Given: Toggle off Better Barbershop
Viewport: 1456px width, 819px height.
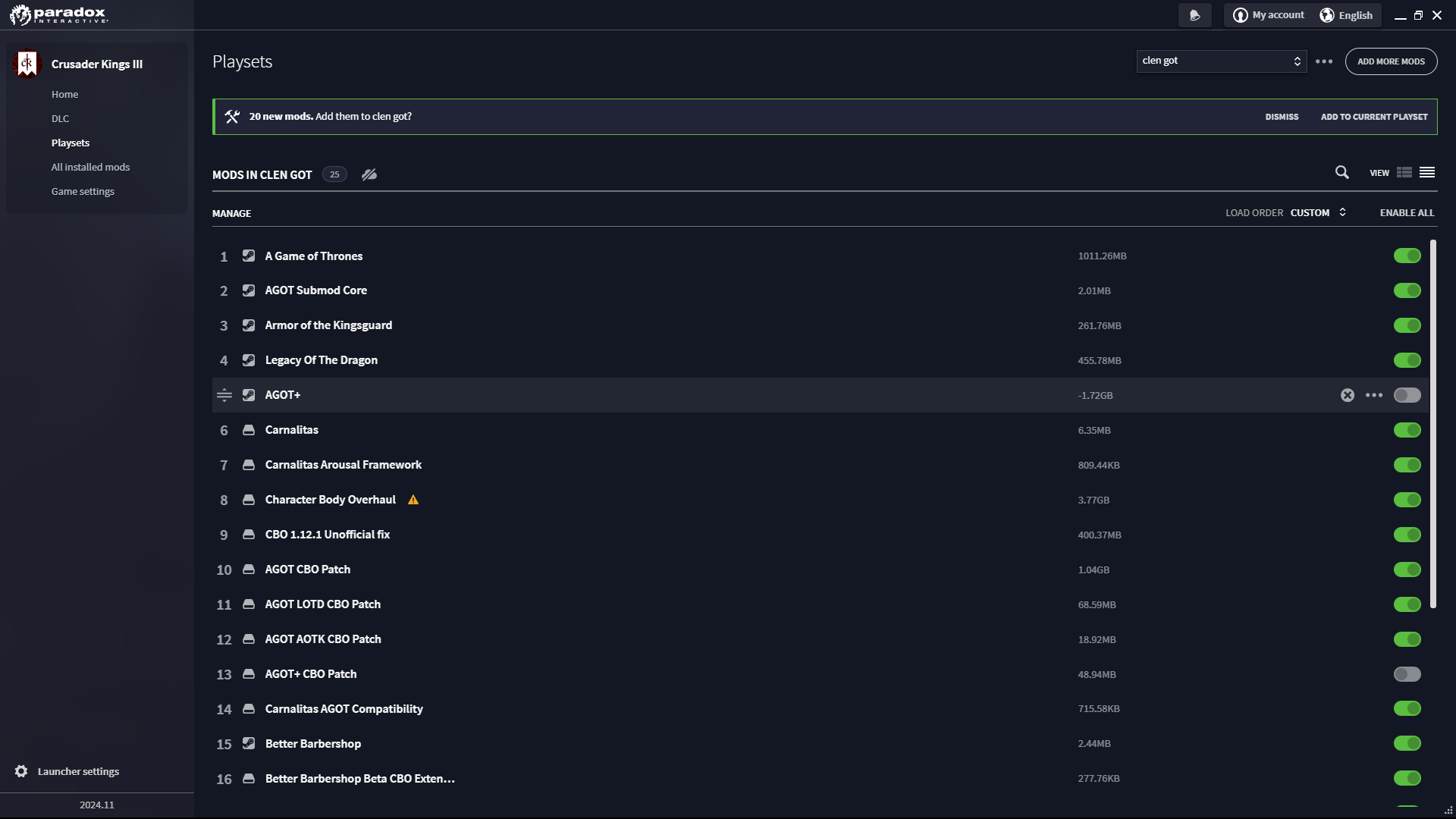Looking at the screenshot, I should [x=1407, y=744].
